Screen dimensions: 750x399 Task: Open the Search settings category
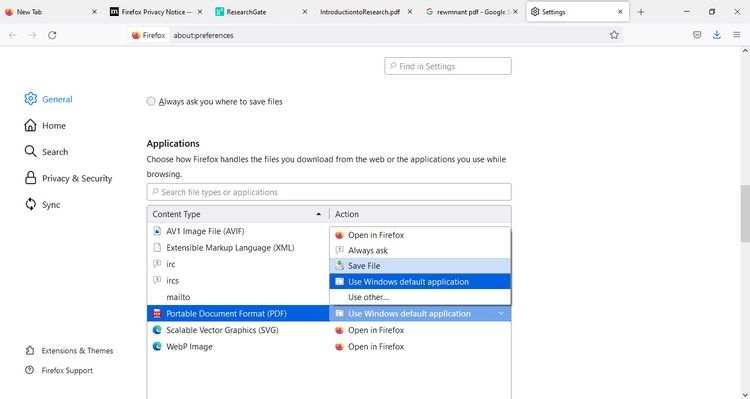46,152
